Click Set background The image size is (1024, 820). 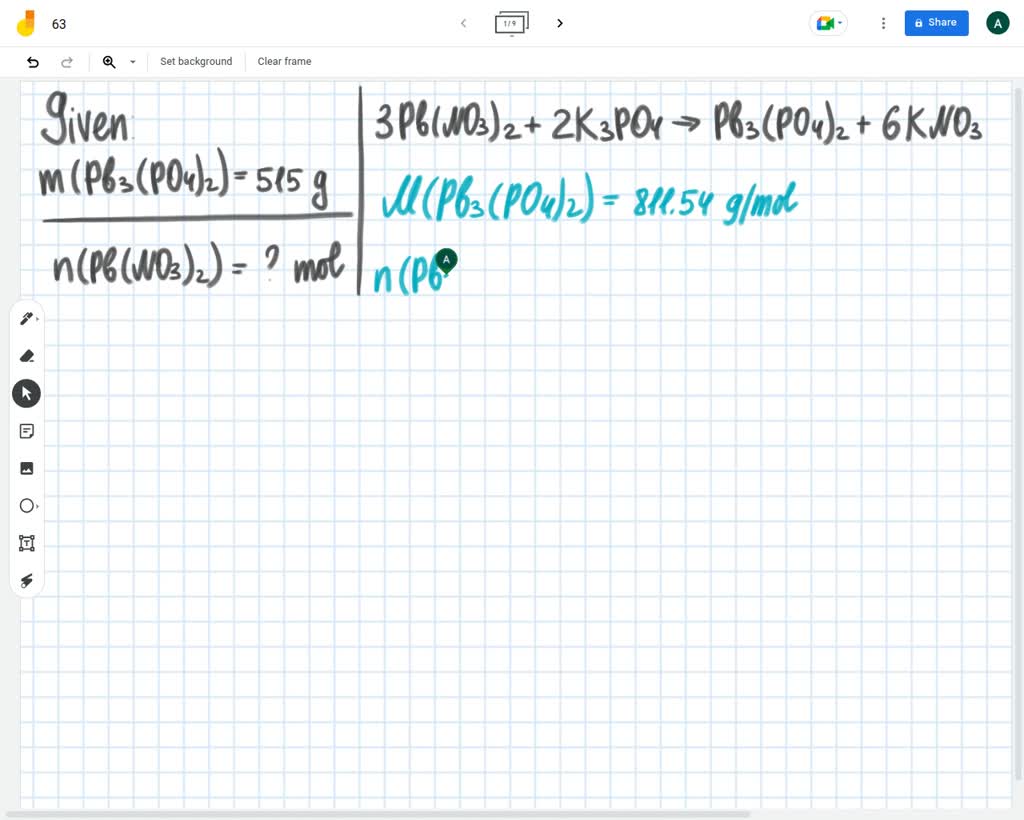[196, 61]
